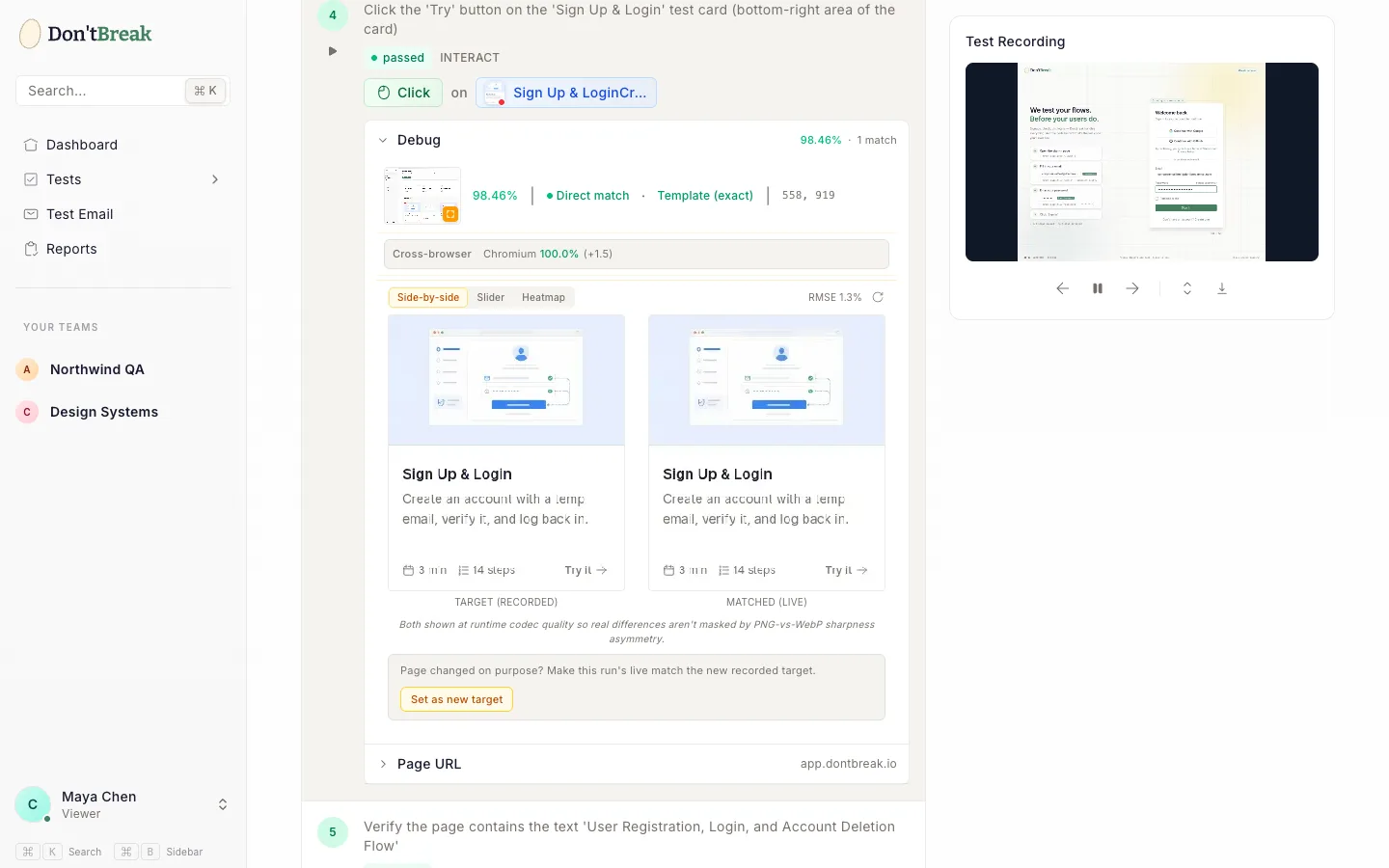1389x868 pixels.
Task: Open the Matched (Live) image
Action: (767, 452)
